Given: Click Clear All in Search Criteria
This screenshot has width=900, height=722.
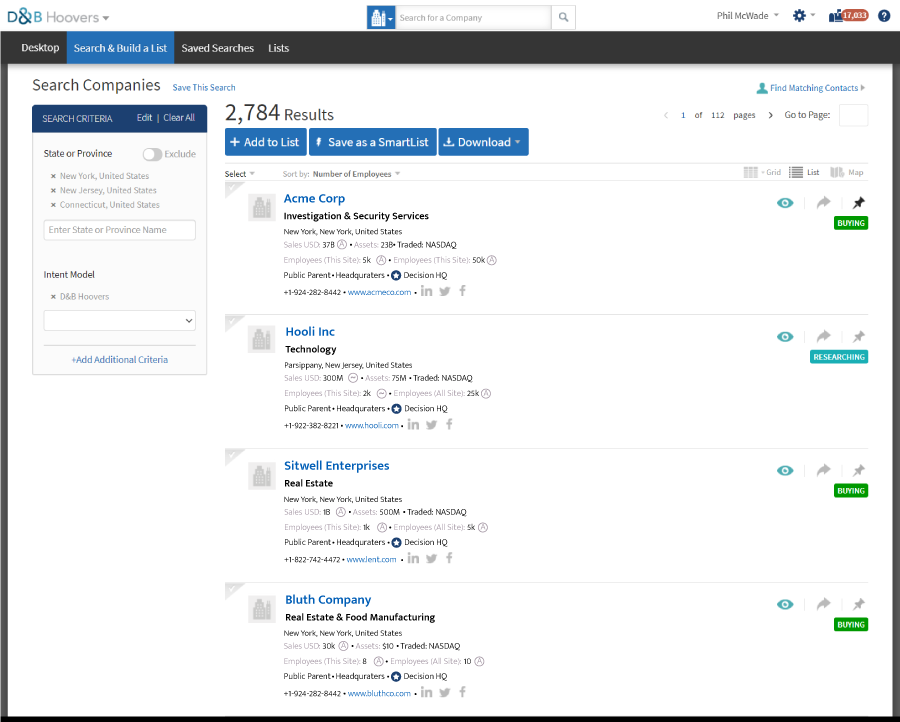Looking at the screenshot, I should click(179, 118).
